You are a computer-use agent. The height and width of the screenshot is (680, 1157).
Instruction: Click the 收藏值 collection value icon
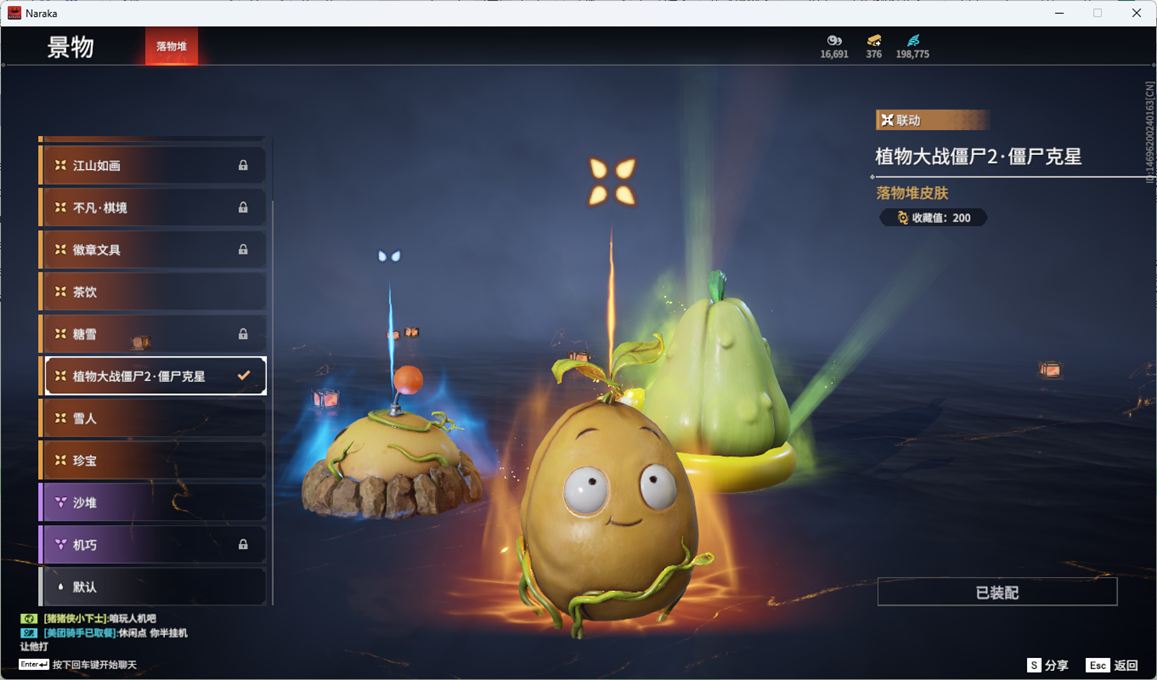pyautogui.click(x=903, y=218)
